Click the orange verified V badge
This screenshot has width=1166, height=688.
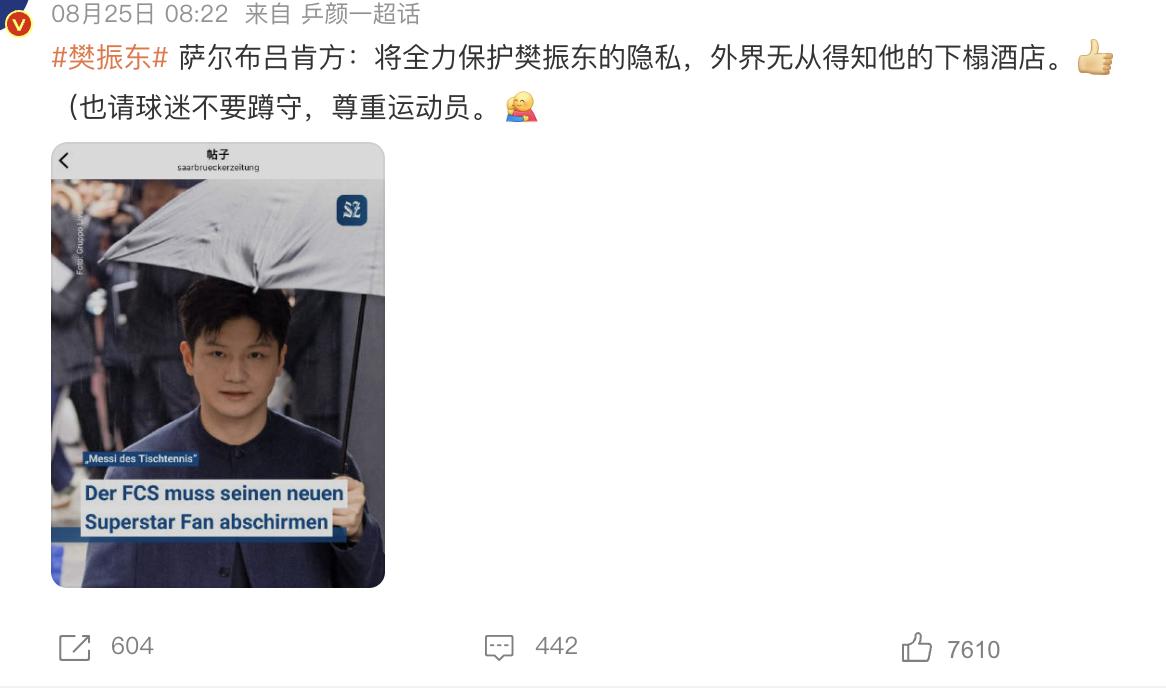coord(18,24)
